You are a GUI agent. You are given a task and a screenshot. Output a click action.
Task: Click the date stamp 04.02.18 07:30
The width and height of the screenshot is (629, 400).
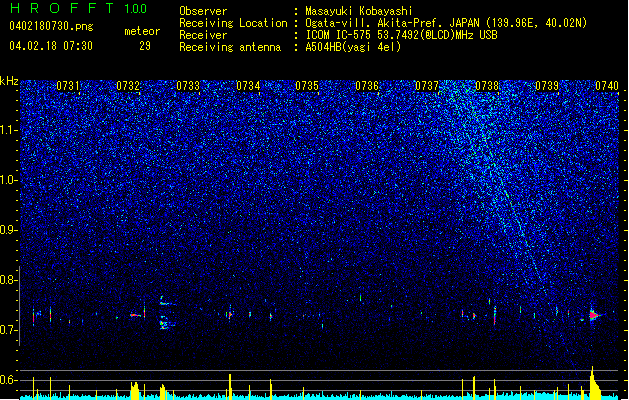point(51,46)
